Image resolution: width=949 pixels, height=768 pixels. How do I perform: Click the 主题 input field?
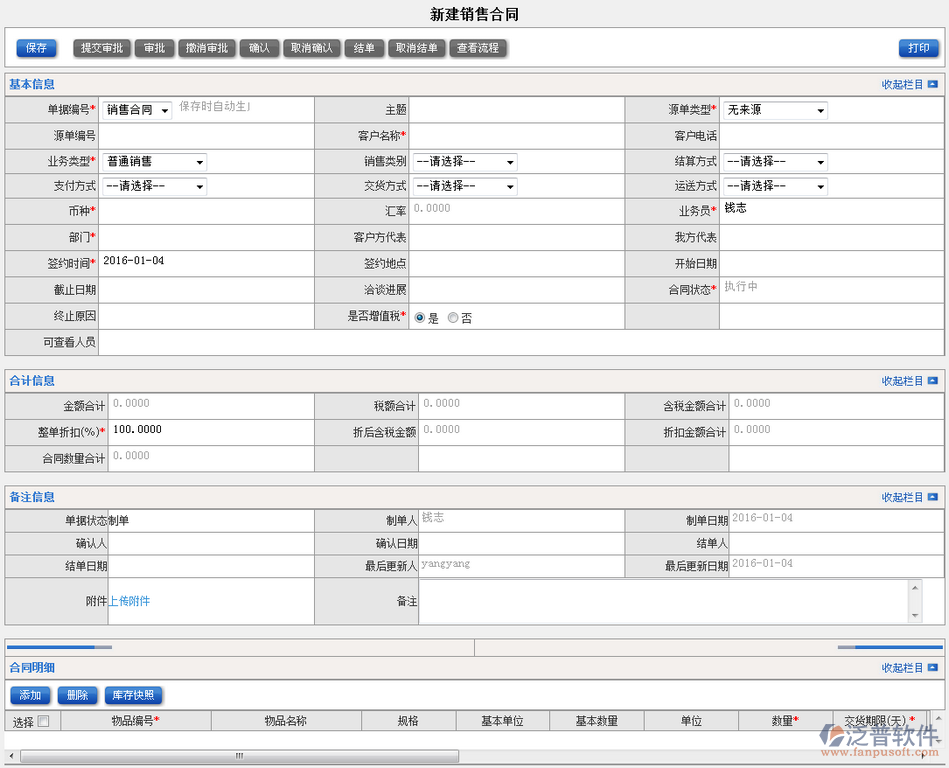point(516,110)
